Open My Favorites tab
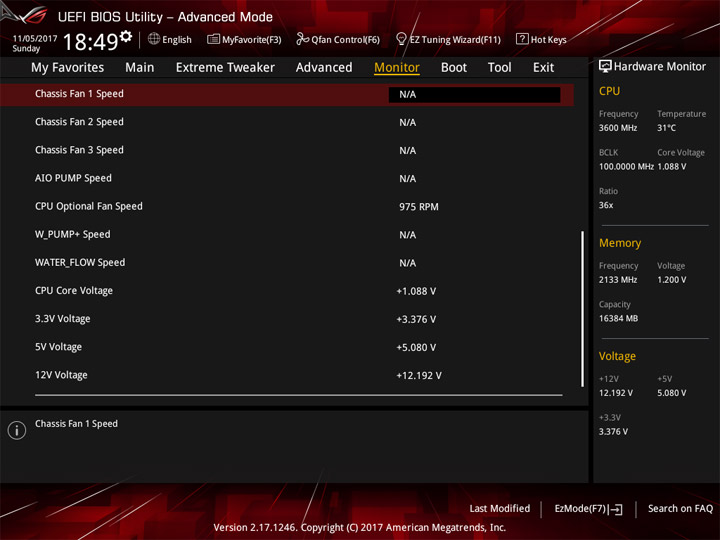The width and height of the screenshot is (720, 540). [68, 68]
